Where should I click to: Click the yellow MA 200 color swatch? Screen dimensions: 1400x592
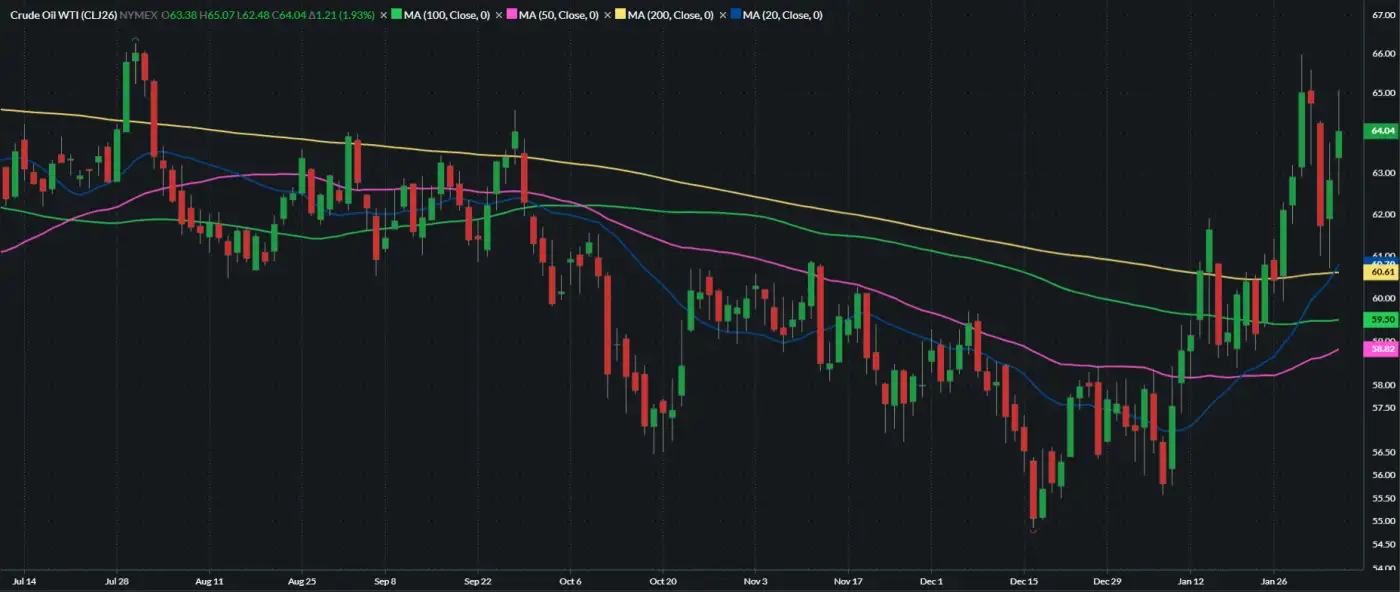coord(622,16)
